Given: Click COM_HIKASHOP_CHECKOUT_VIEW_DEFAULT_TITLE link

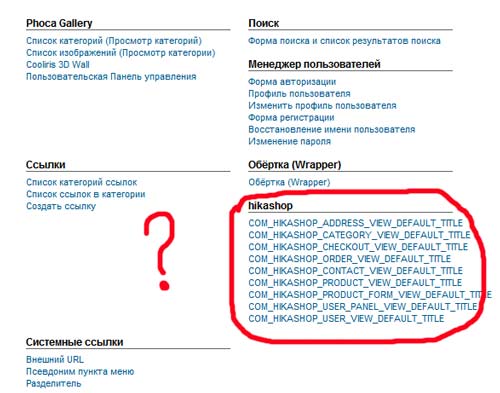Looking at the screenshot, I should tap(358, 247).
